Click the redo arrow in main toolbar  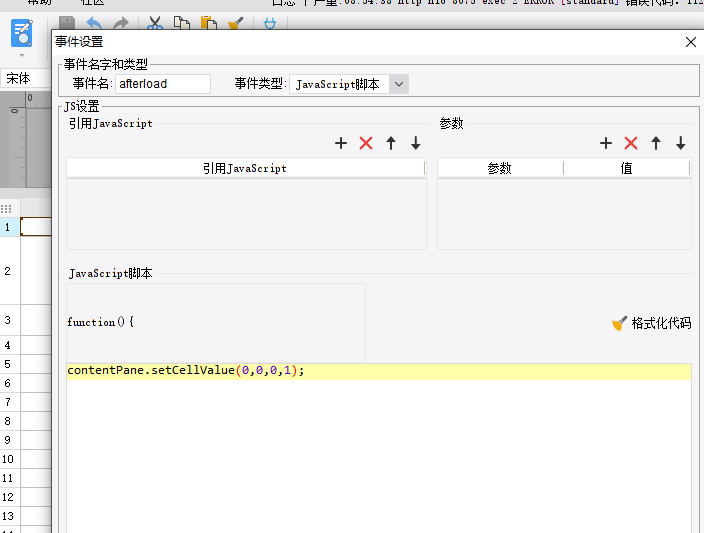tap(120, 23)
